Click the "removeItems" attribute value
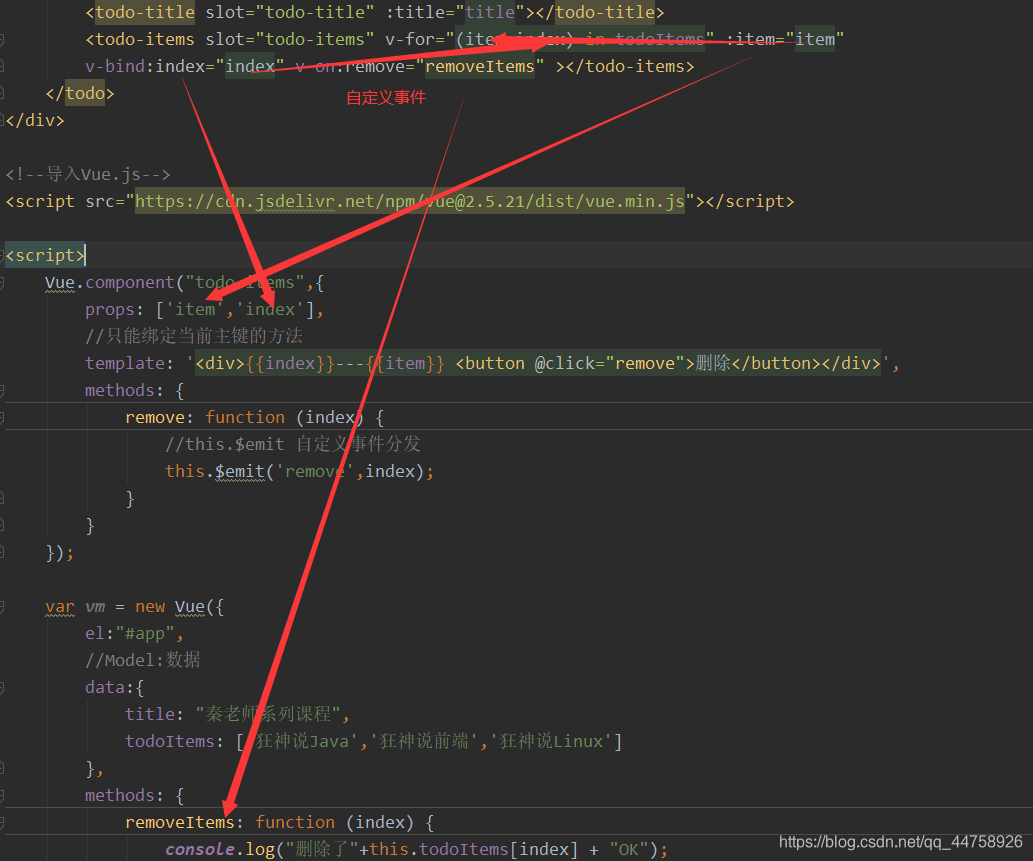Viewport: 1033px width, 861px height. tap(480, 67)
